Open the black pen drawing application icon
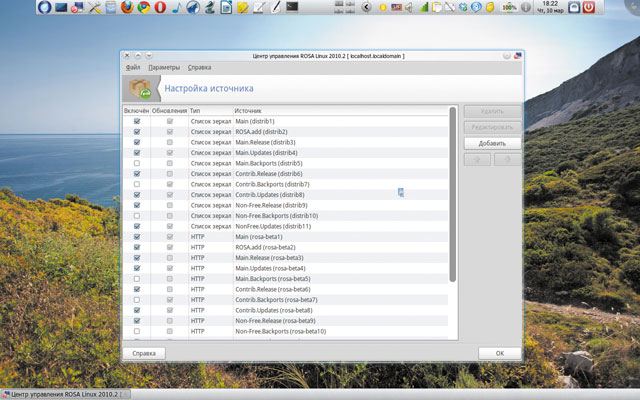 (x=276, y=7)
